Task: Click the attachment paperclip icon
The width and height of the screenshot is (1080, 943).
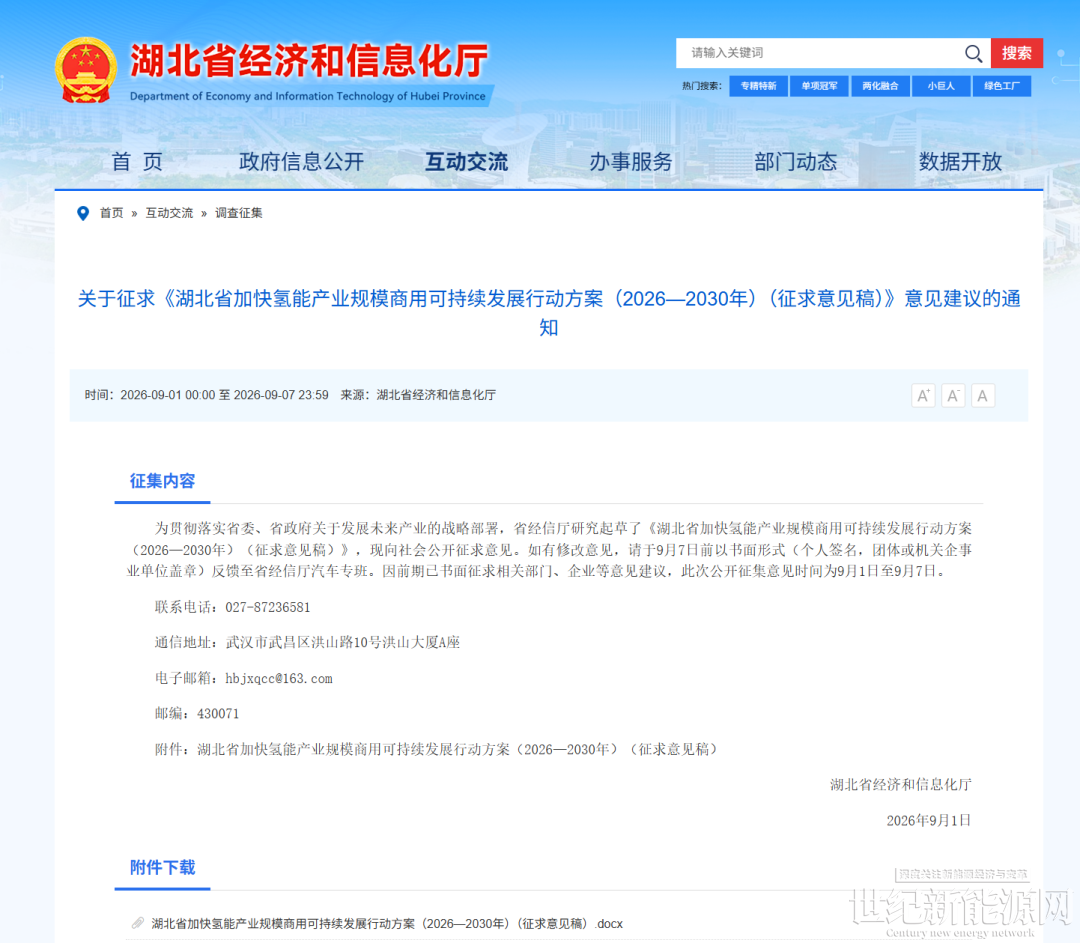Action: [x=138, y=923]
